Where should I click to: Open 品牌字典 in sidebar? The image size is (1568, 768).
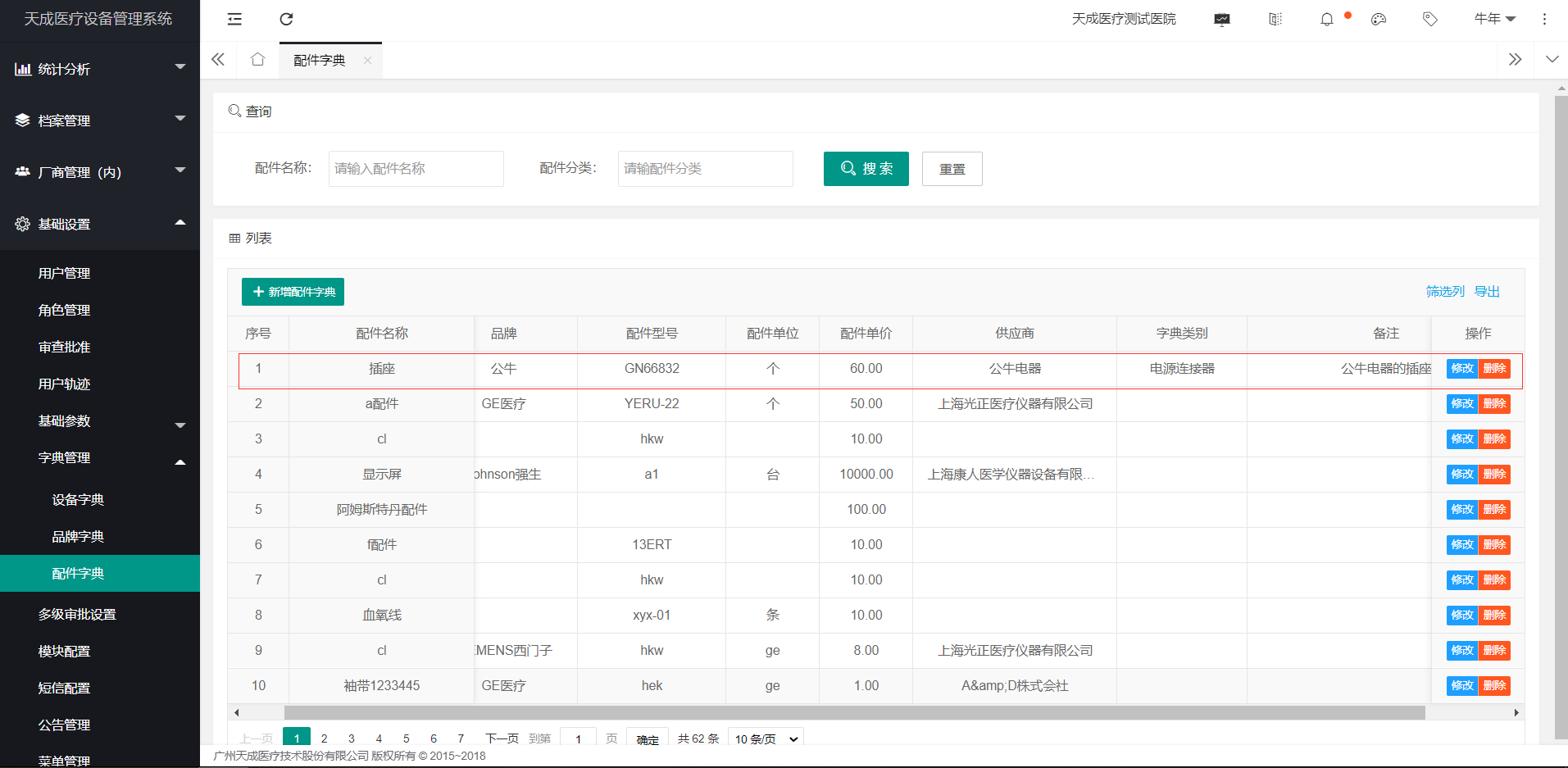[x=78, y=536]
